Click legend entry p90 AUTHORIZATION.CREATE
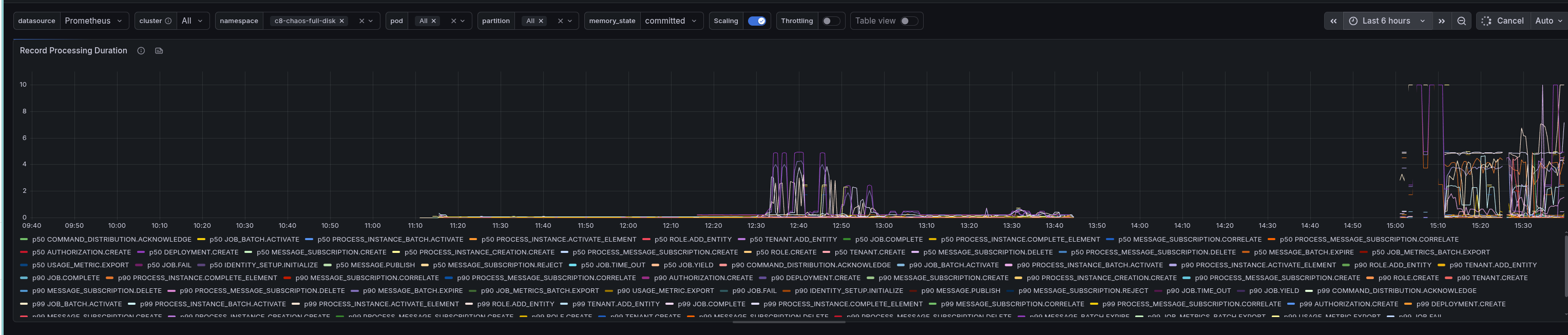Image resolution: width=1568 pixels, height=335 pixels. tap(703, 278)
